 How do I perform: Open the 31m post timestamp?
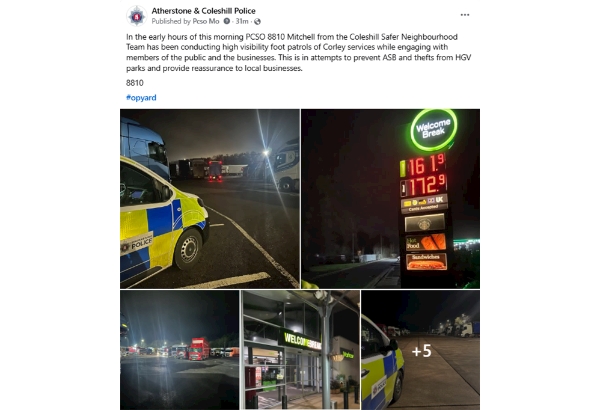coord(241,21)
